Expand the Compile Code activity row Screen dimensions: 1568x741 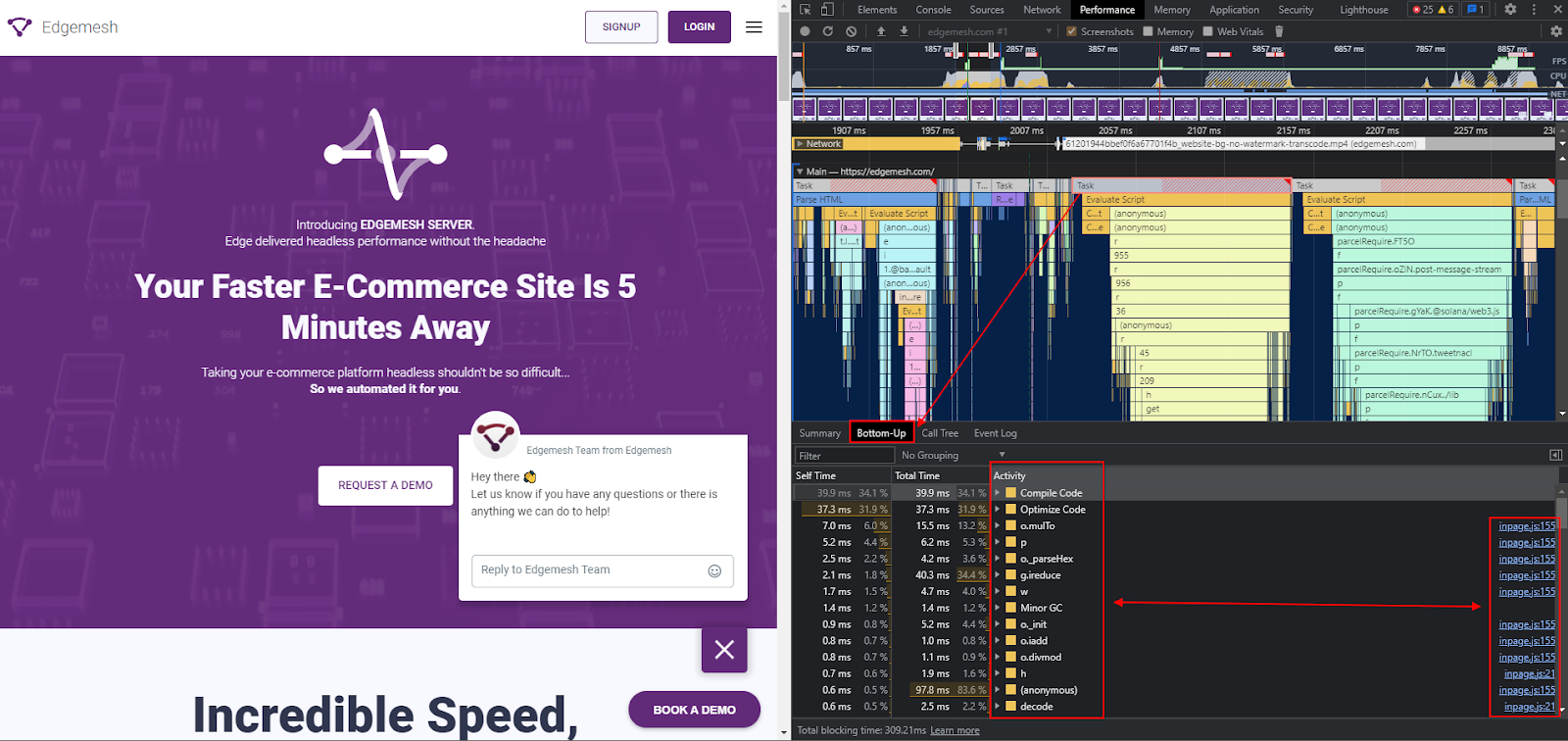(x=998, y=493)
